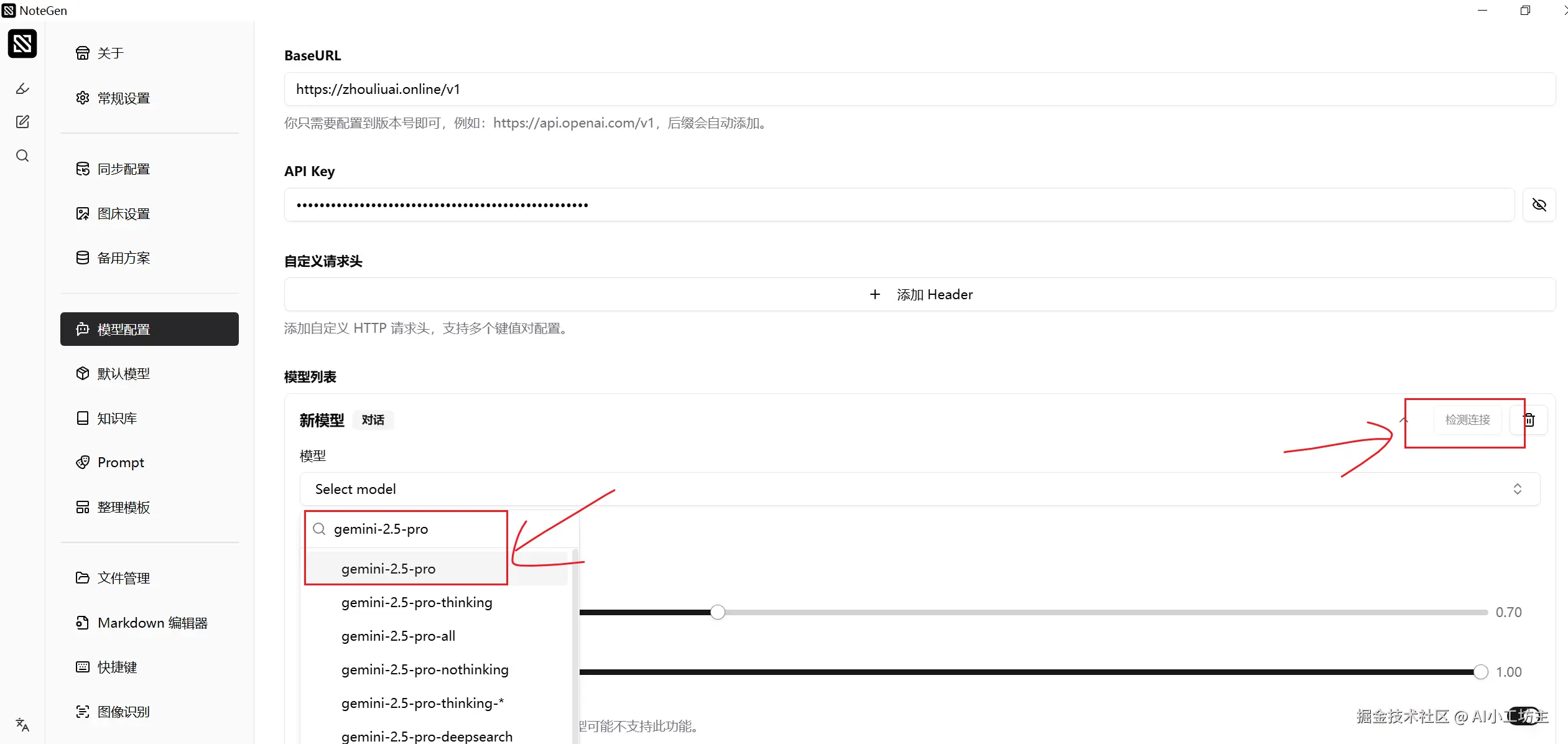Viewport: 1568px width, 744px height.
Task: Choose gemini-2.5-pro-thinking from the list
Action: pos(417,602)
